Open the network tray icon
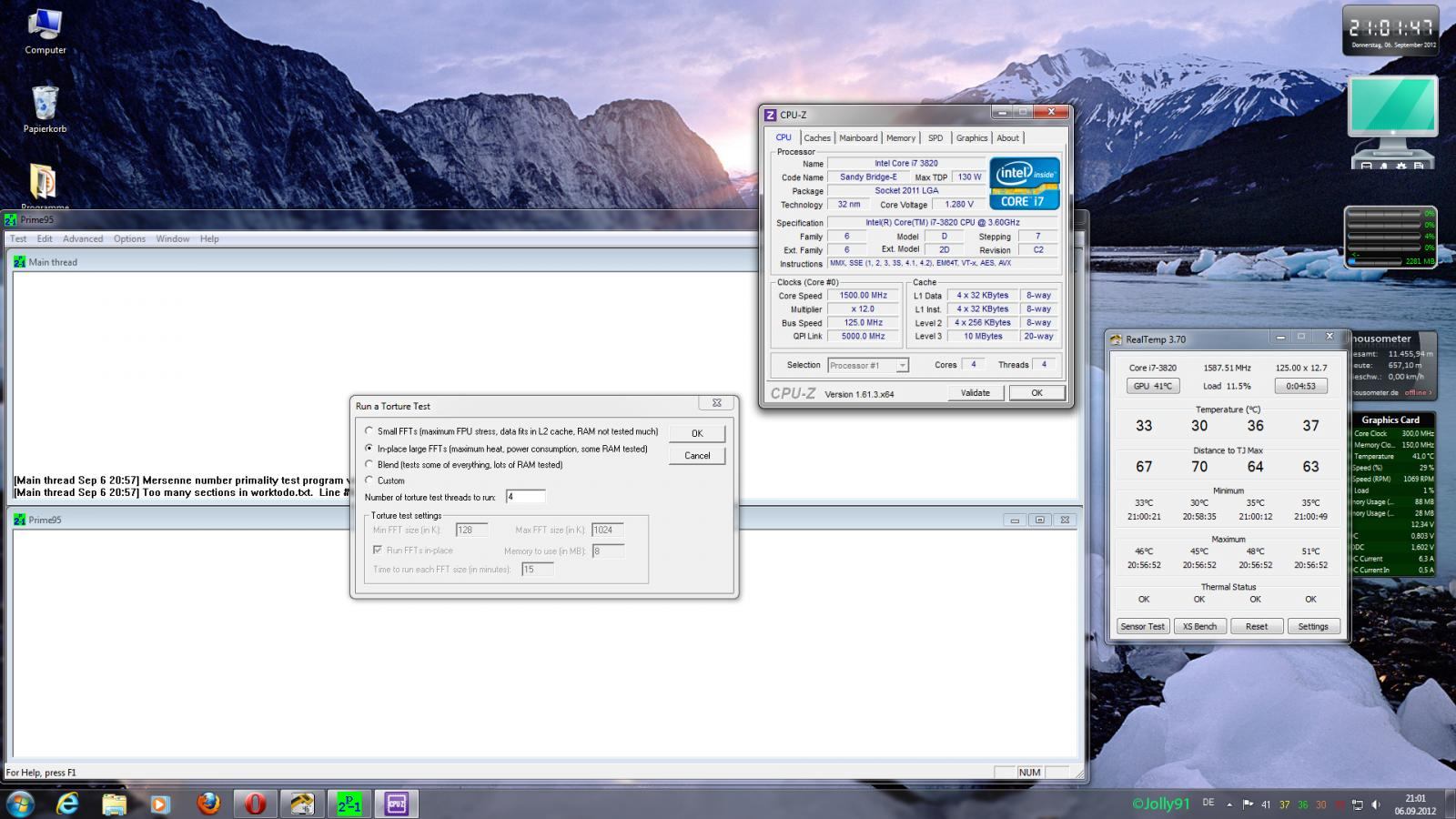 (x=1357, y=804)
